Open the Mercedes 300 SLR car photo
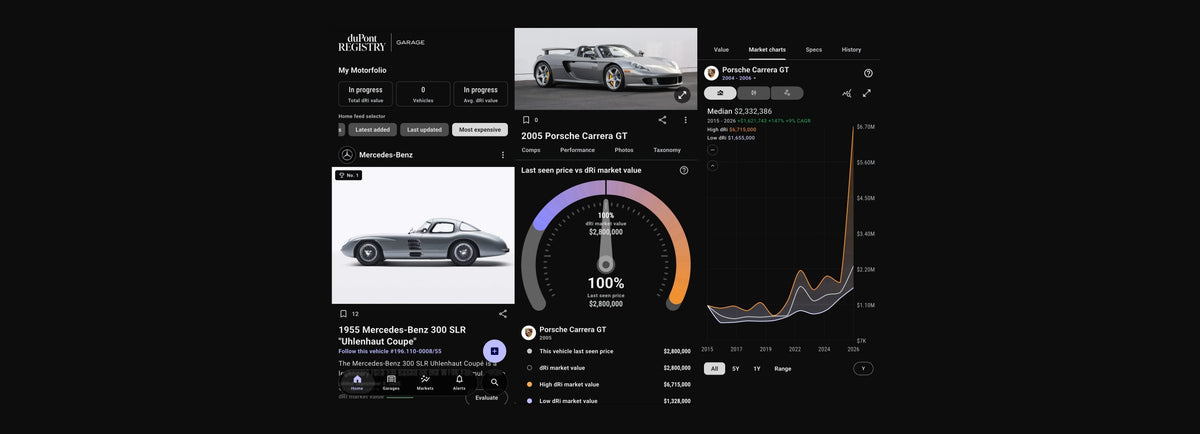The height and width of the screenshot is (434, 1200). [x=423, y=235]
